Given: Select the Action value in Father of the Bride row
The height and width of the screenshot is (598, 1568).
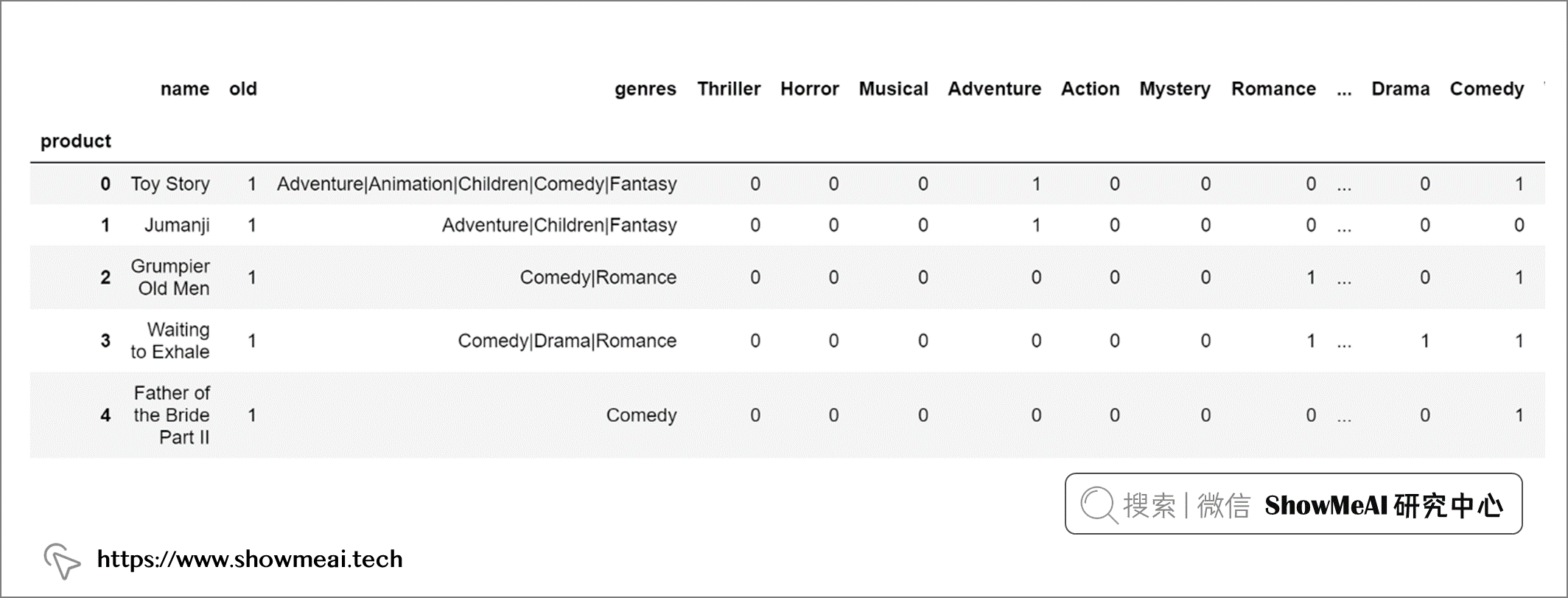Looking at the screenshot, I should 1114,415.
